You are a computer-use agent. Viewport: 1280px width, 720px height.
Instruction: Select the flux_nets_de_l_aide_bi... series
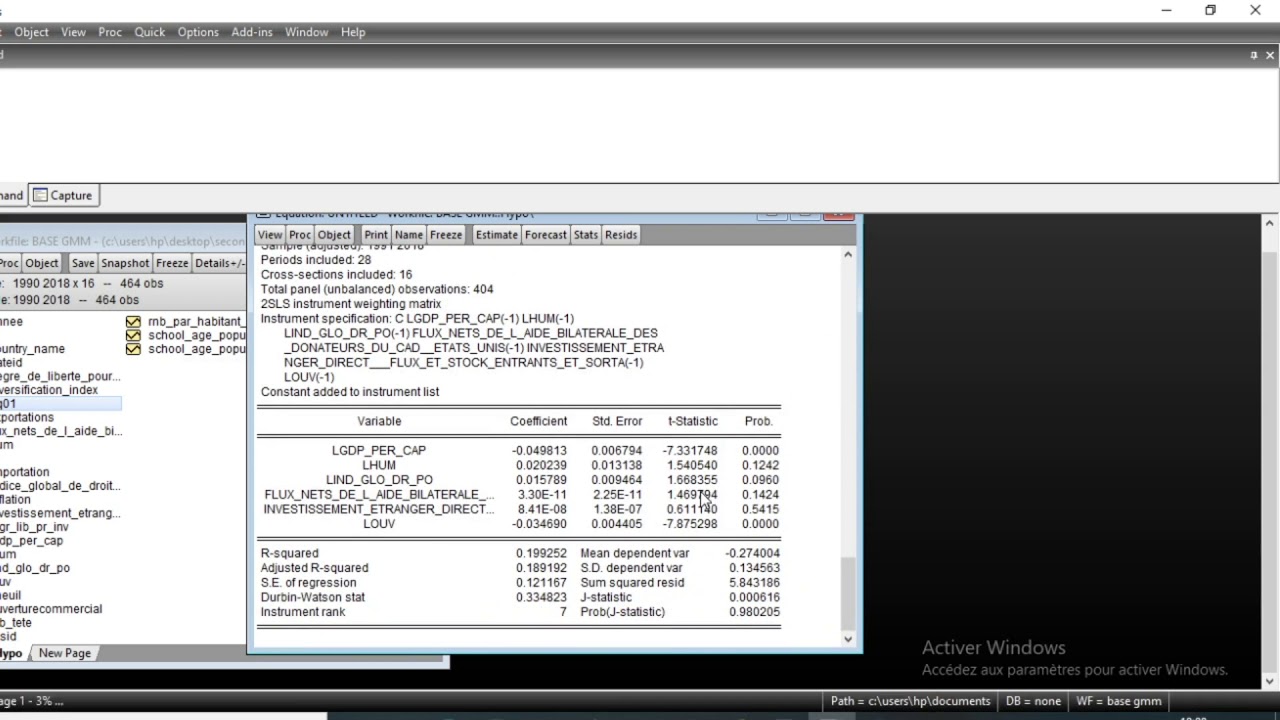[61, 431]
